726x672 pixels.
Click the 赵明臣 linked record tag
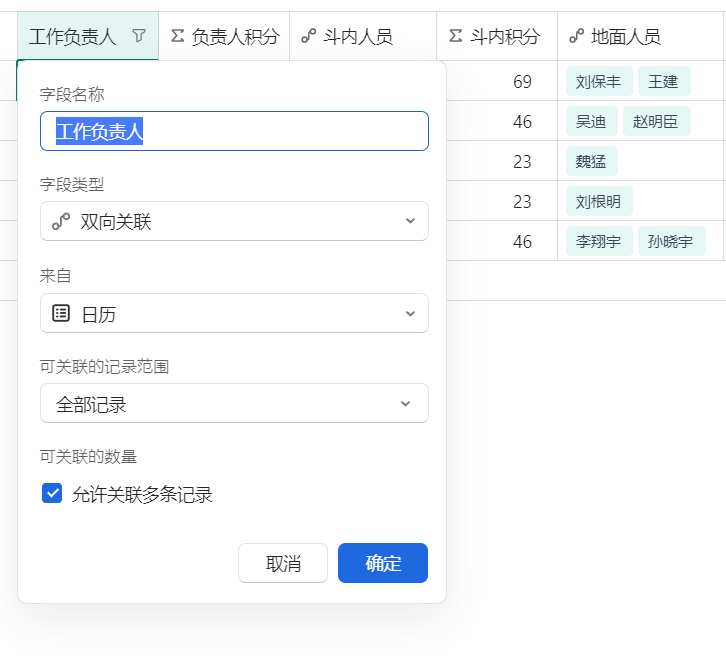(x=657, y=121)
